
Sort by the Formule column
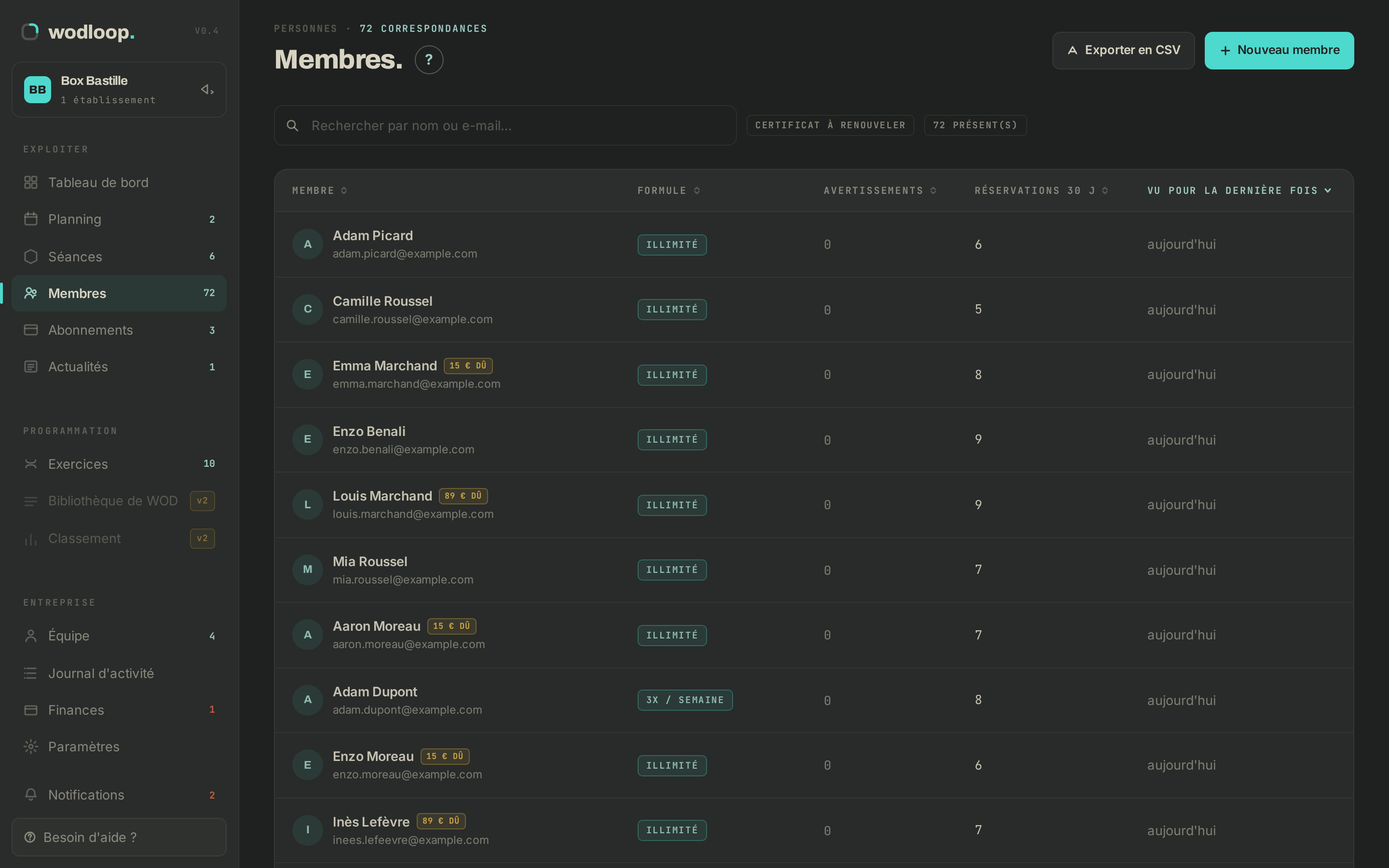point(668,190)
